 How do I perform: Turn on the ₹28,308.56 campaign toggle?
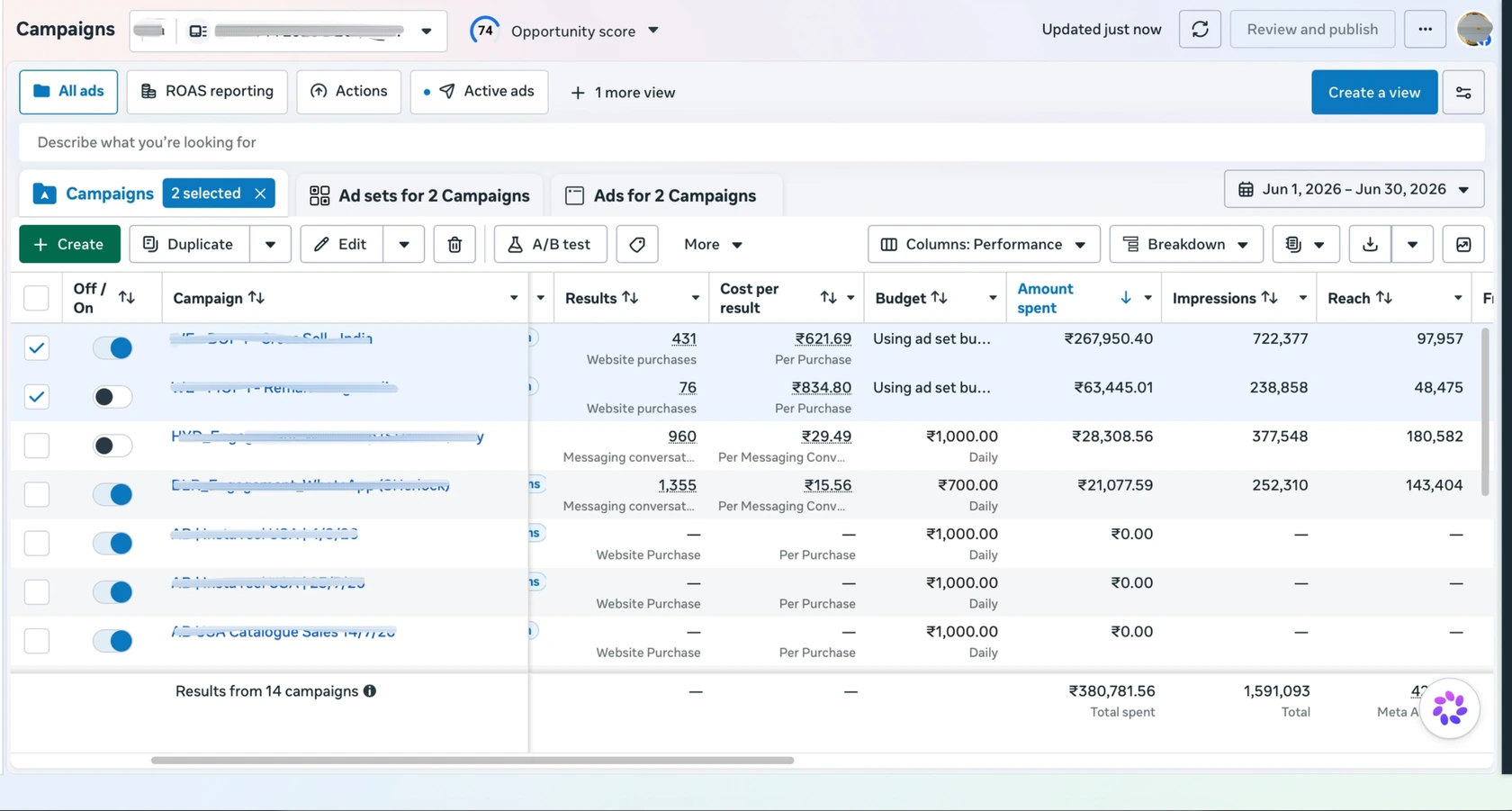coord(112,446)
